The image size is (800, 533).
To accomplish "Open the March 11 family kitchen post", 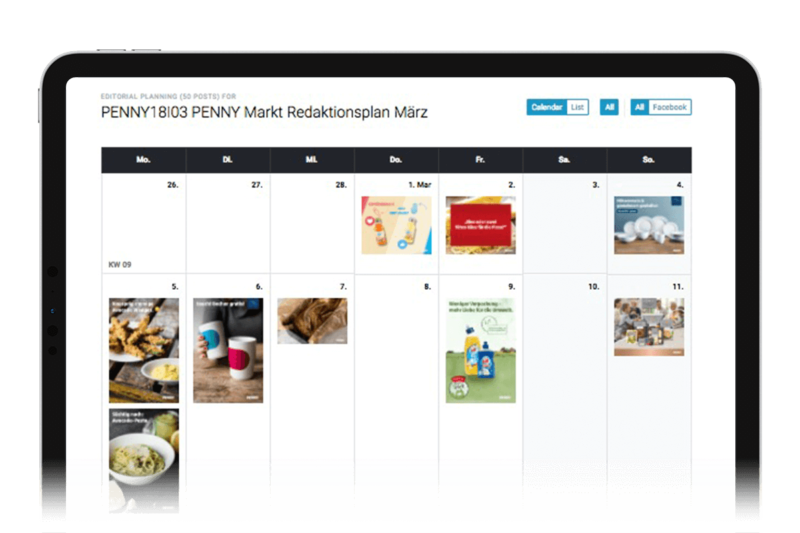I will [x=649, y=327].
